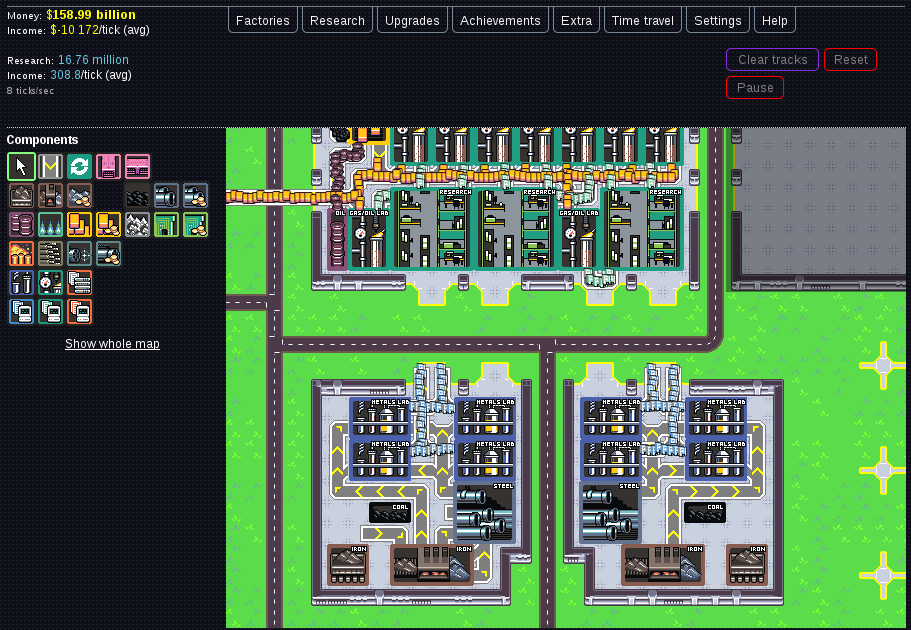The height and width of the screenshot is (630, 911).
Task: Choose the green-bordered research computer component
Action: [x=51, y=311]
